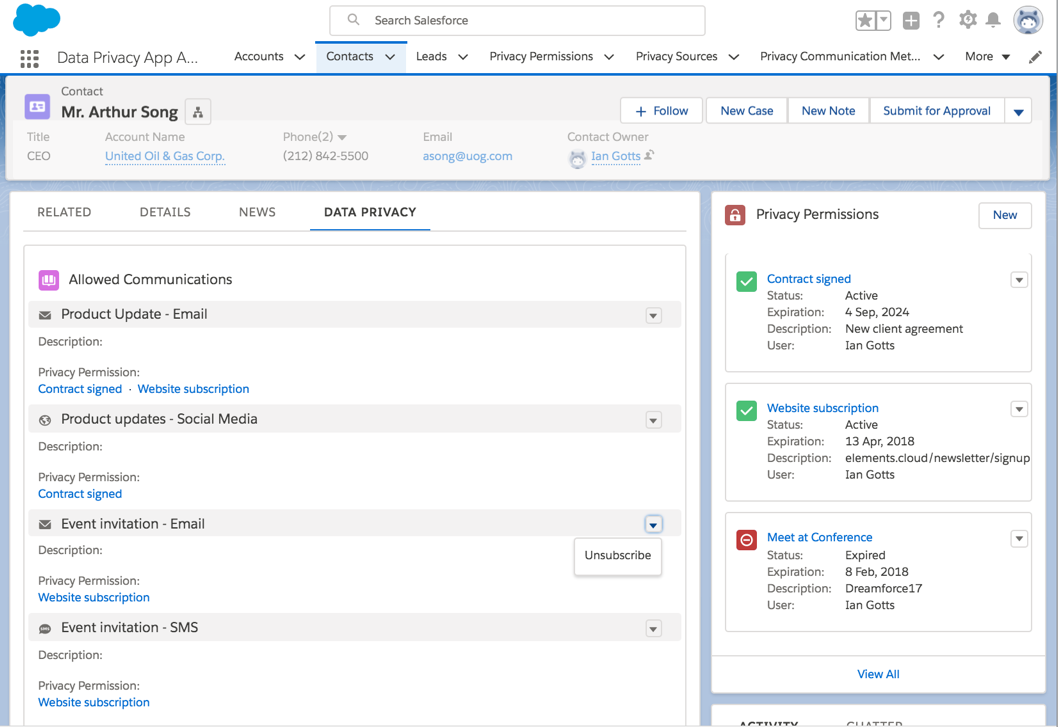Open the Privacy Sources navigation tab
This screenshot has height=727, width=1058.
[676, 57]
